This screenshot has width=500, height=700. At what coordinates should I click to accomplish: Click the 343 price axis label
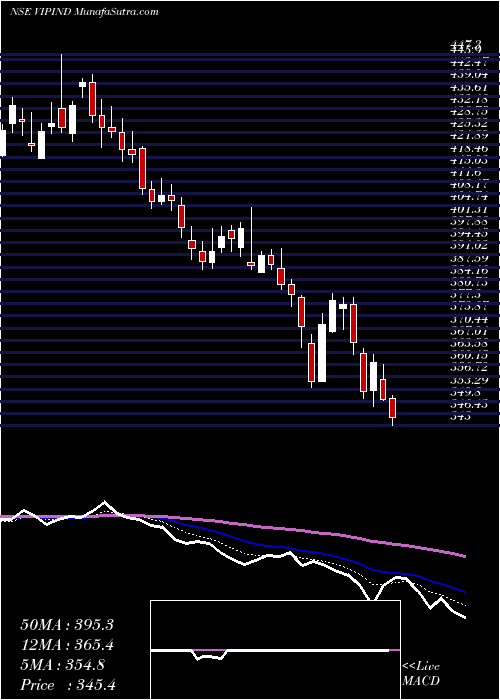click(x=460, y=417)
